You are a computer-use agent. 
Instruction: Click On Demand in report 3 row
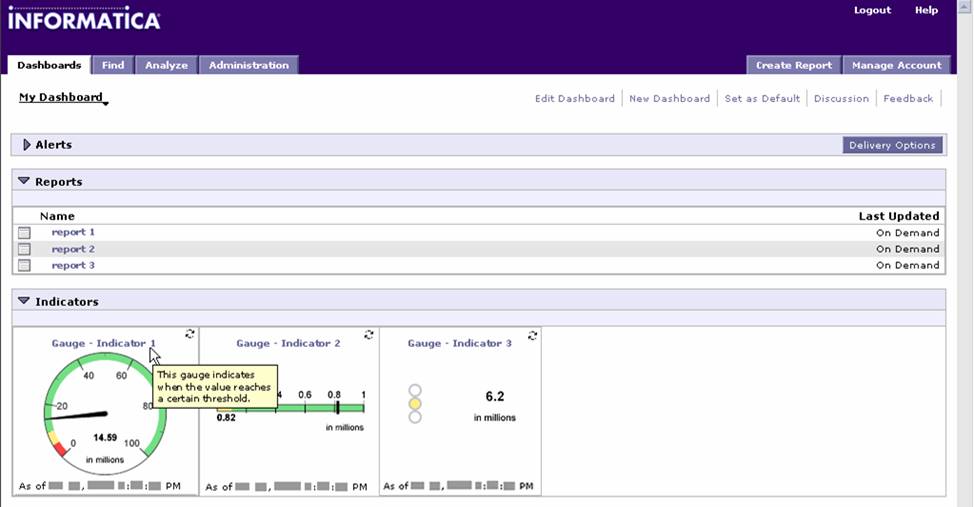pos(908,265)
